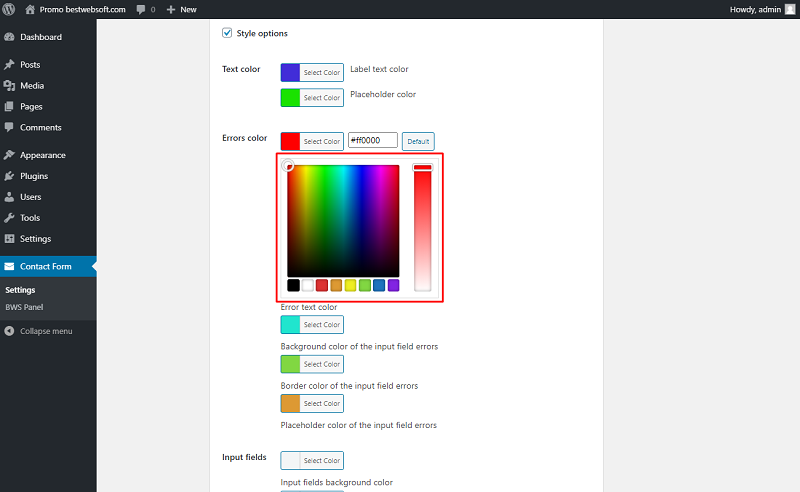This screenshot has width=800, height=492.
Task: Open admin user avatar
Action: (790, 9)
